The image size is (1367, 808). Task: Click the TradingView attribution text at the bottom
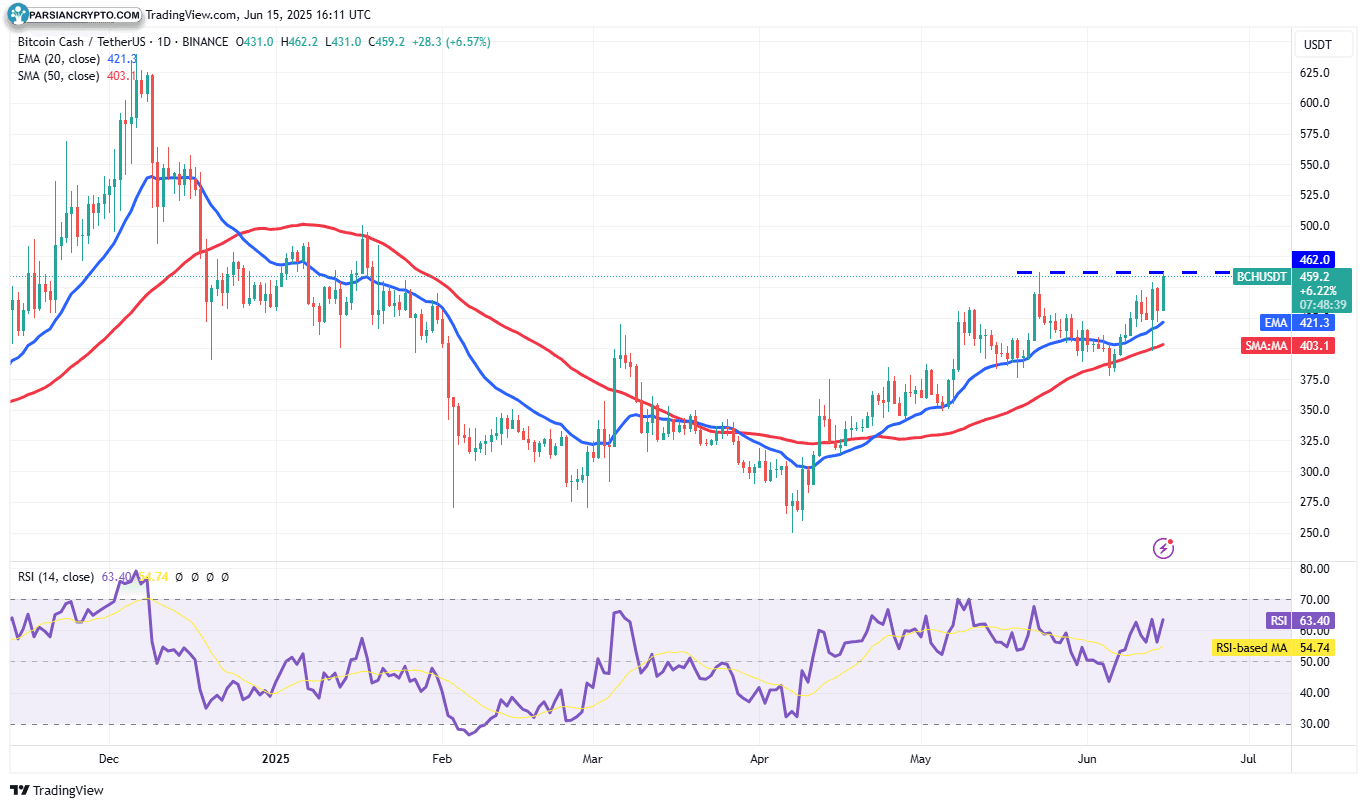[70, 790]
